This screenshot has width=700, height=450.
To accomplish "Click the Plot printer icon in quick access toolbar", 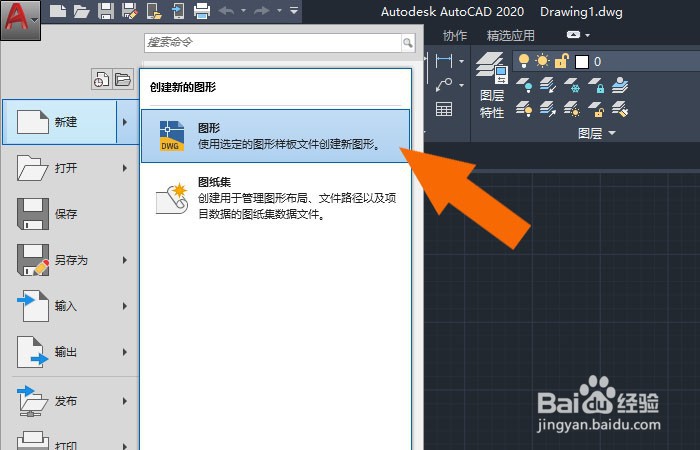I will coord(202,11).
